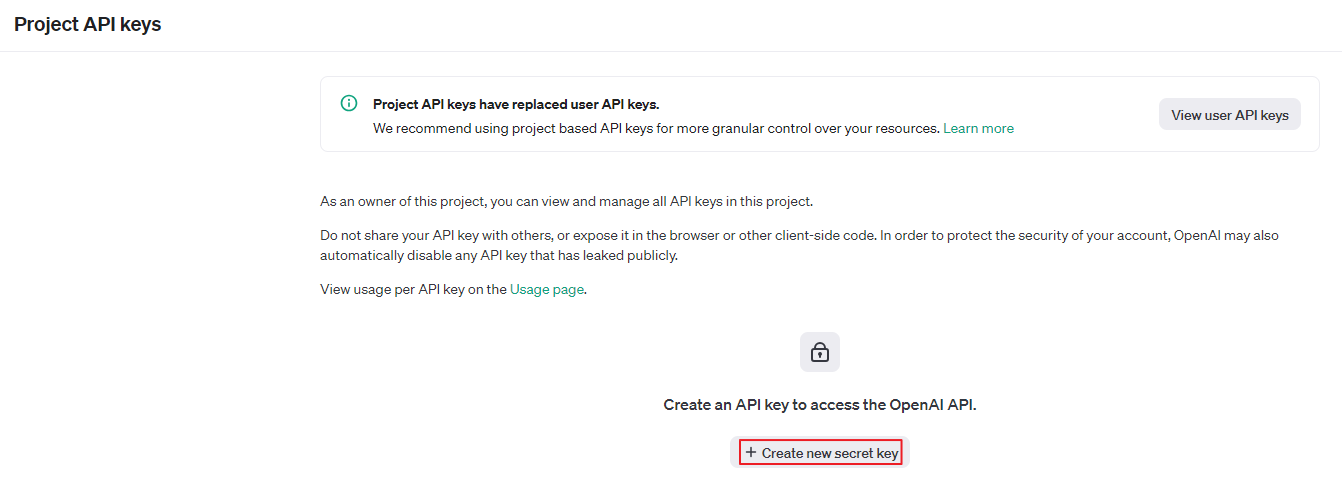Screen dimensions: 1342x499
Task: Click the 'Do not share your API key' paragraph
Action: (x=799, y=245)
